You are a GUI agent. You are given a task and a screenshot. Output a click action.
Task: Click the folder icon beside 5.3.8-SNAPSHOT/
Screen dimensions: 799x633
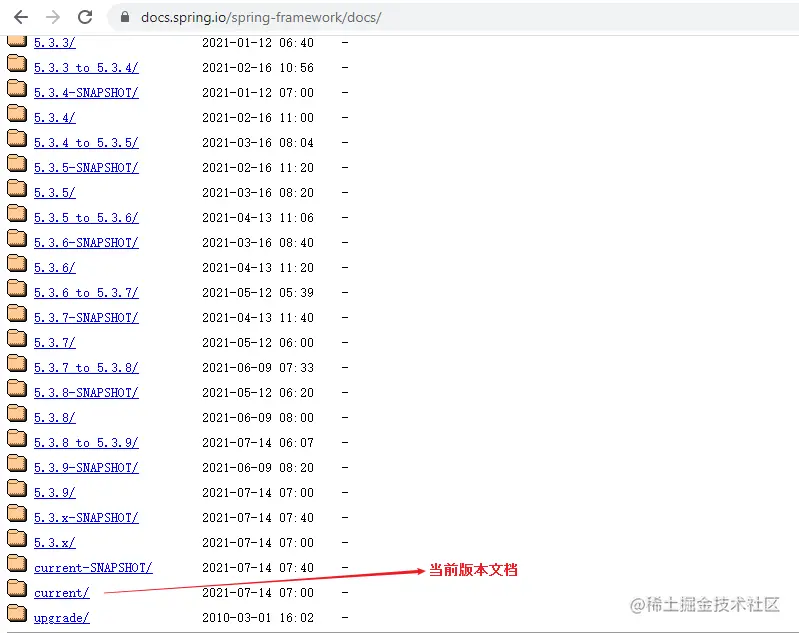point(17,388)
